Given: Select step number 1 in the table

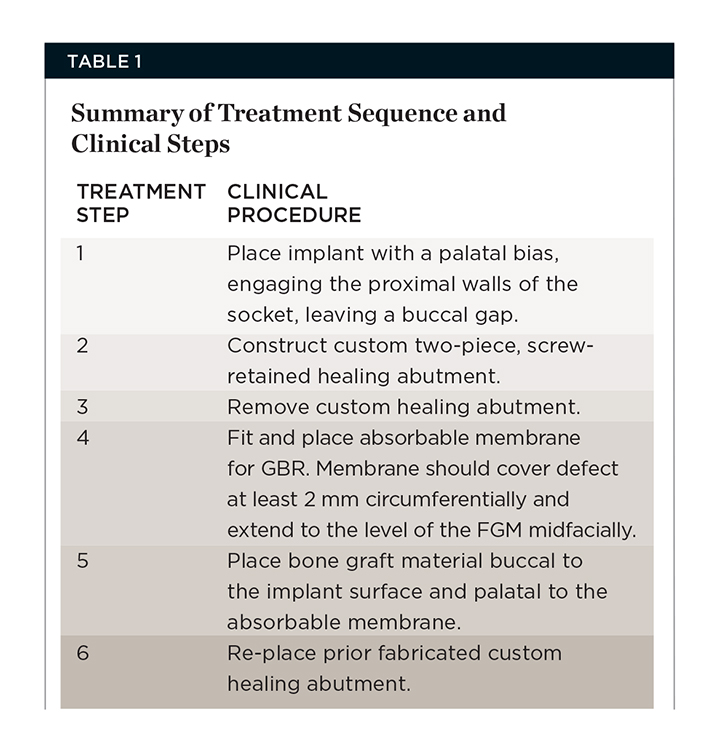Looking at the screenshot, I should 81,254.
